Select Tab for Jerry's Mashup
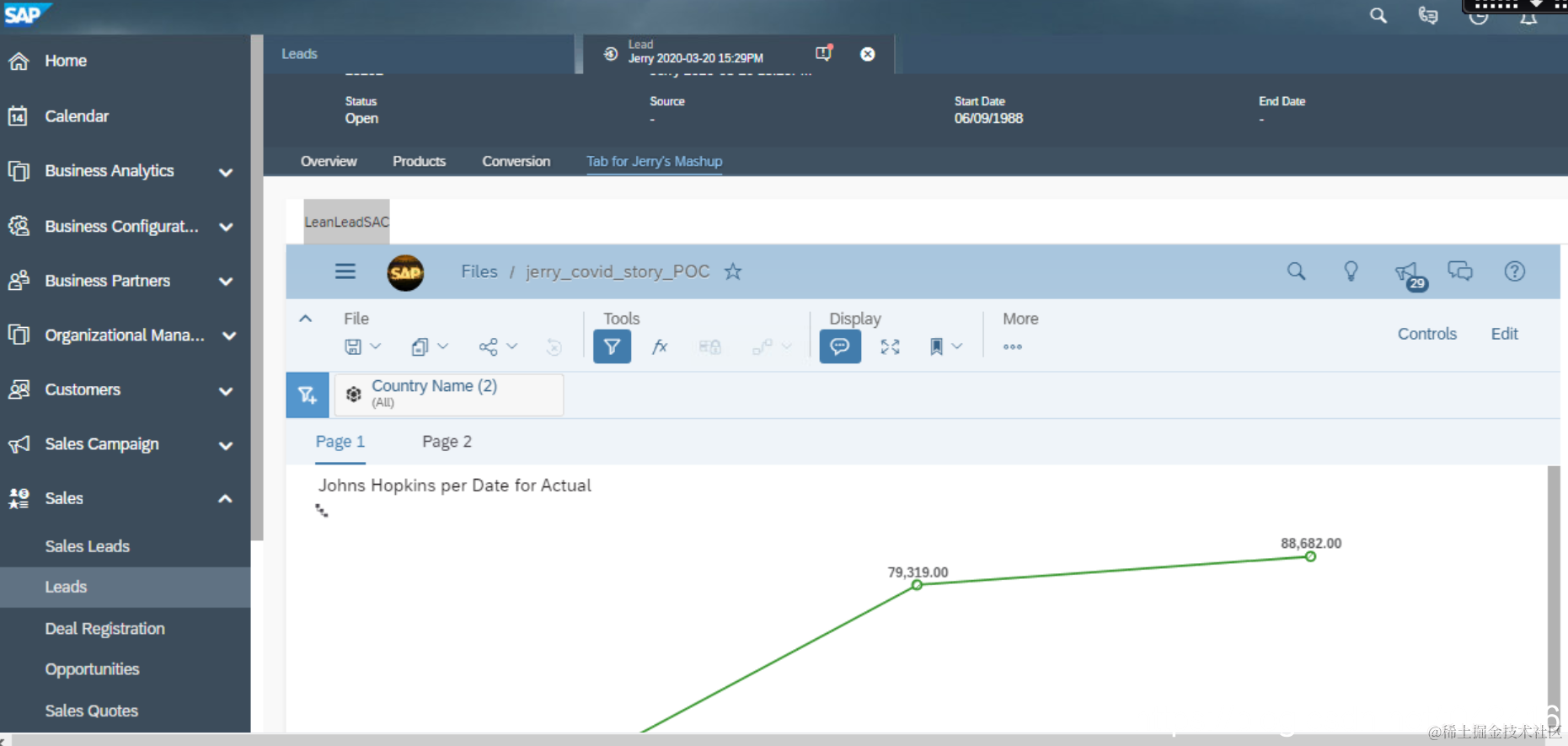The width and height of the screenshot is (1568, 746). pyautogui.click(x=655, y=161)
